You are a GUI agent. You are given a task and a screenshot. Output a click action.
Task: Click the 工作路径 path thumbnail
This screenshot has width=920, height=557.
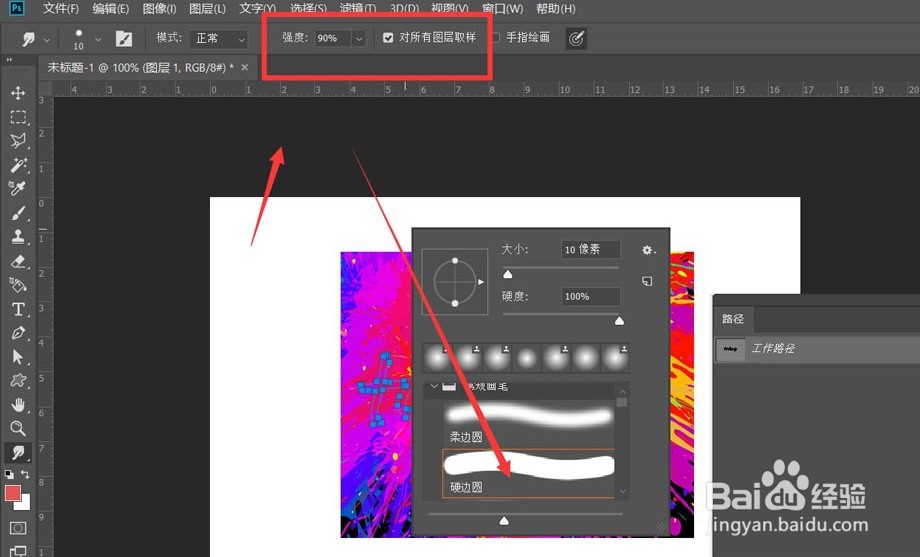(730, 349)
